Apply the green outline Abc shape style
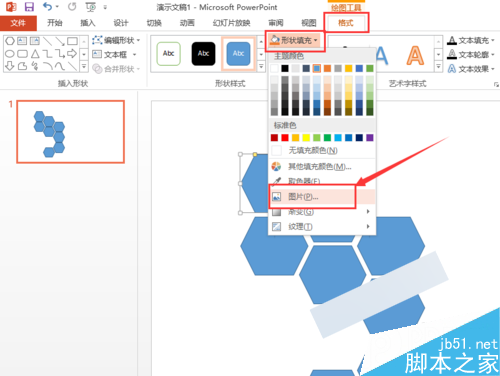500x376 pixels. click(x=169, y=54)
